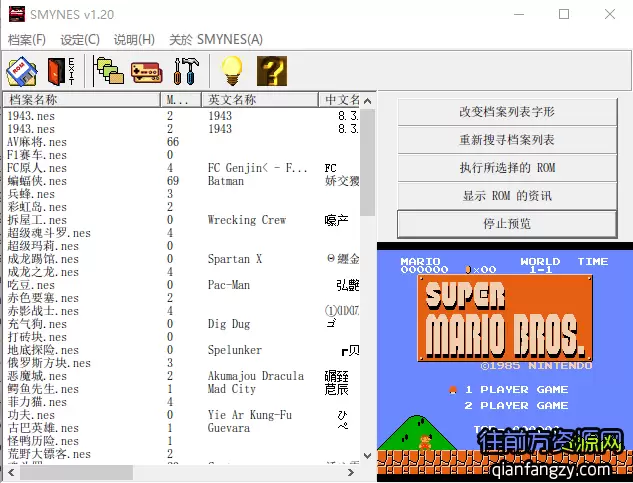Click the horizontal scroll left arrow
Image resolution: width=633 pixels, height=483 pixels.
pos(11,472)
